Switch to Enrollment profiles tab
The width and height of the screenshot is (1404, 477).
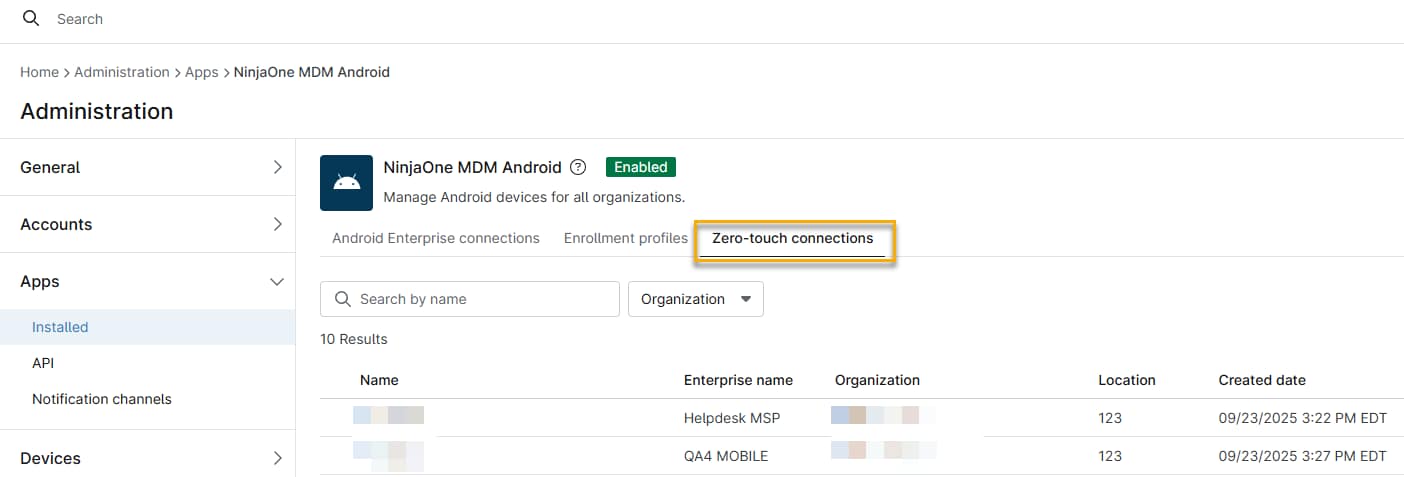pyautogui.click(x=625, y=239)
